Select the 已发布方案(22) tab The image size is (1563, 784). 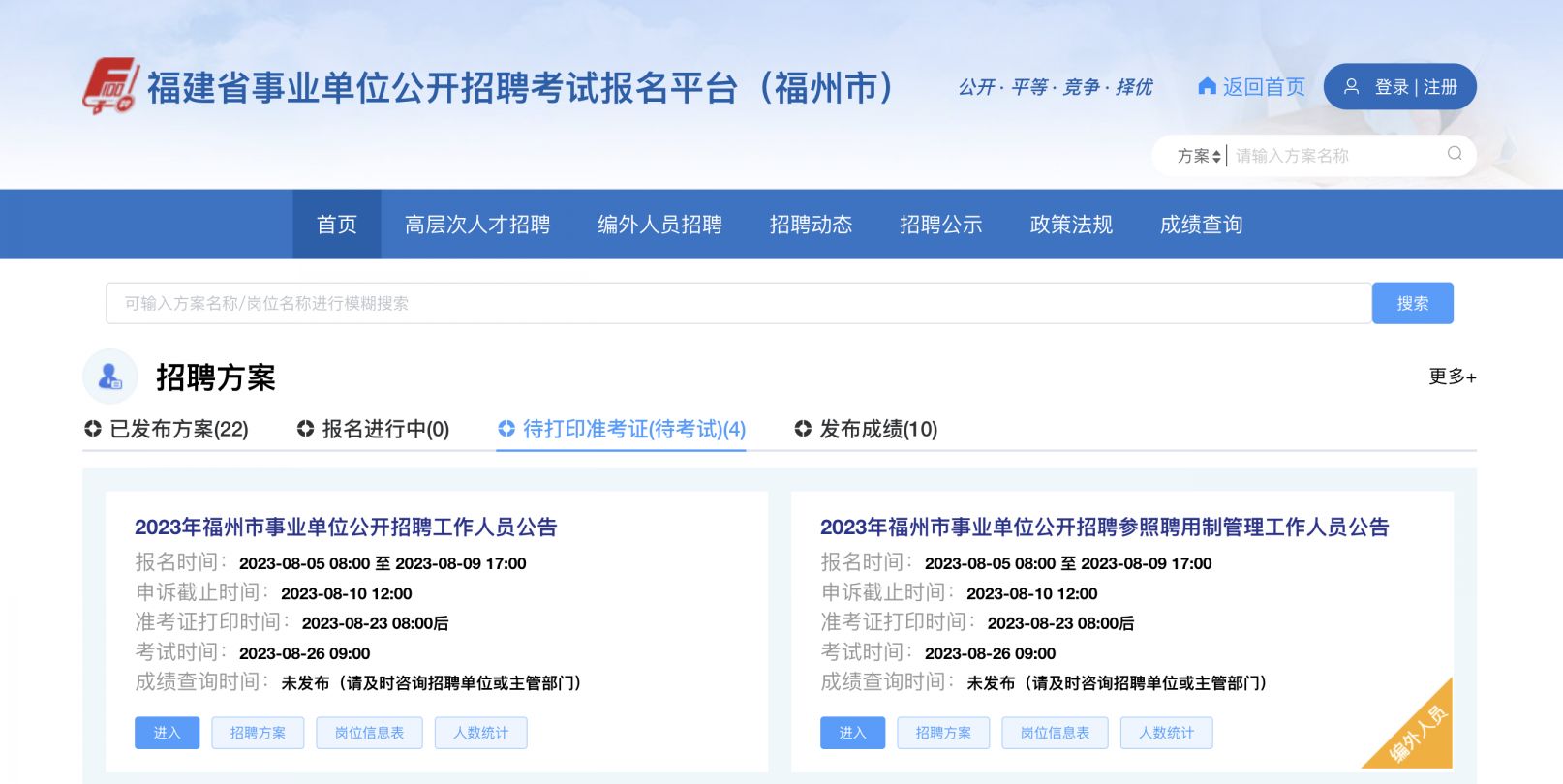[167, 429]
